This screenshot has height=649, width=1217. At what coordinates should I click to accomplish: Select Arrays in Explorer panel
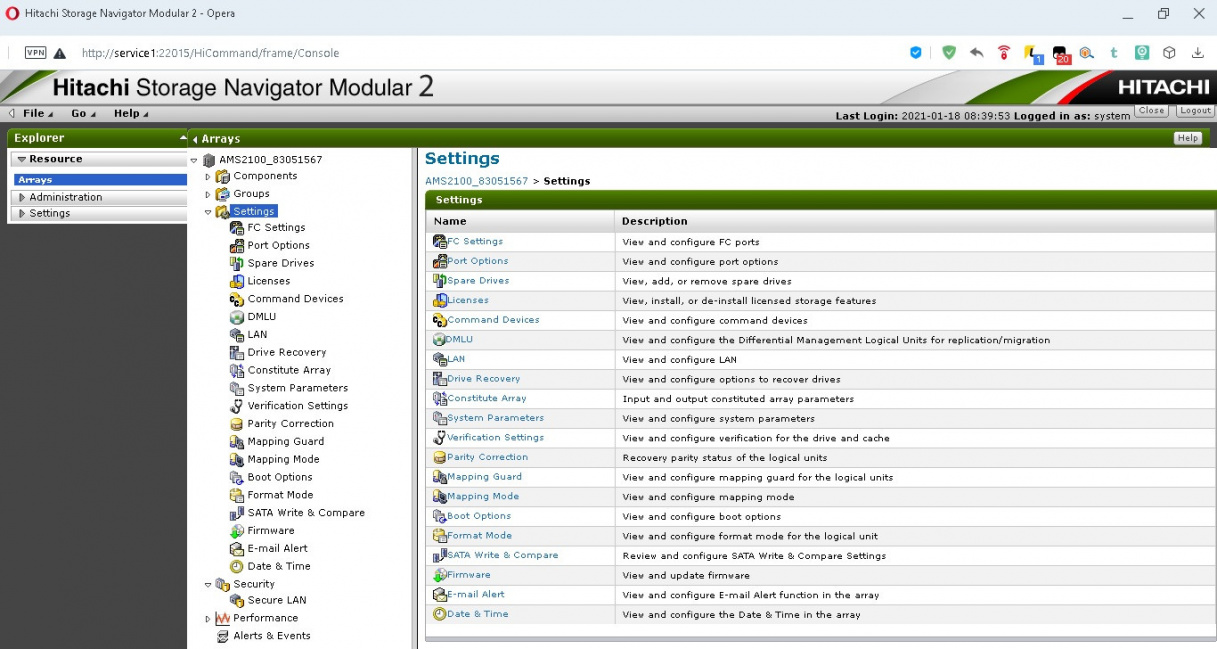100,180
